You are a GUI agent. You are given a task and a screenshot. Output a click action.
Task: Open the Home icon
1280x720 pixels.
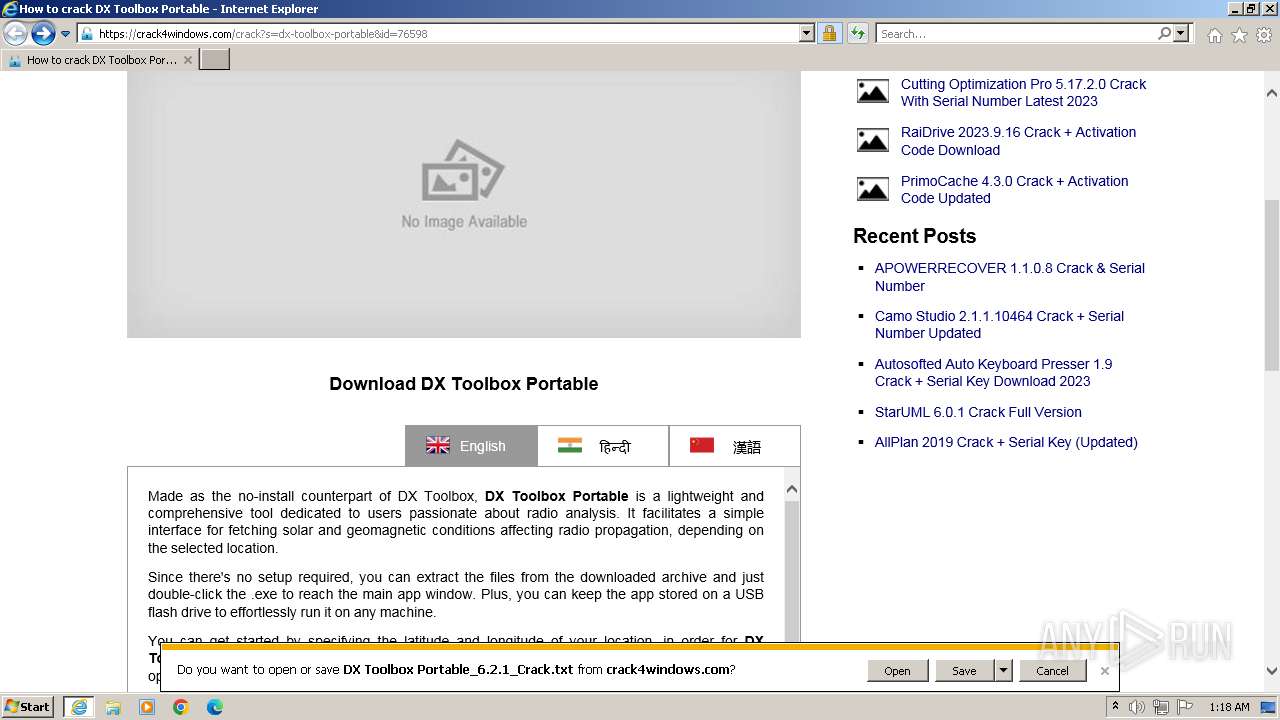point(1214,35)
